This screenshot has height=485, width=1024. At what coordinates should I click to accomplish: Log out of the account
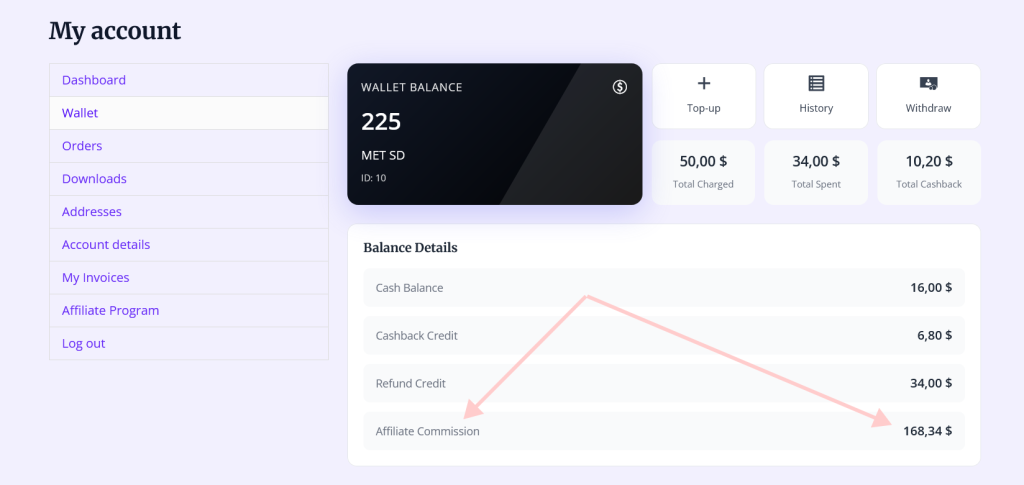click(x=84, y=343)
